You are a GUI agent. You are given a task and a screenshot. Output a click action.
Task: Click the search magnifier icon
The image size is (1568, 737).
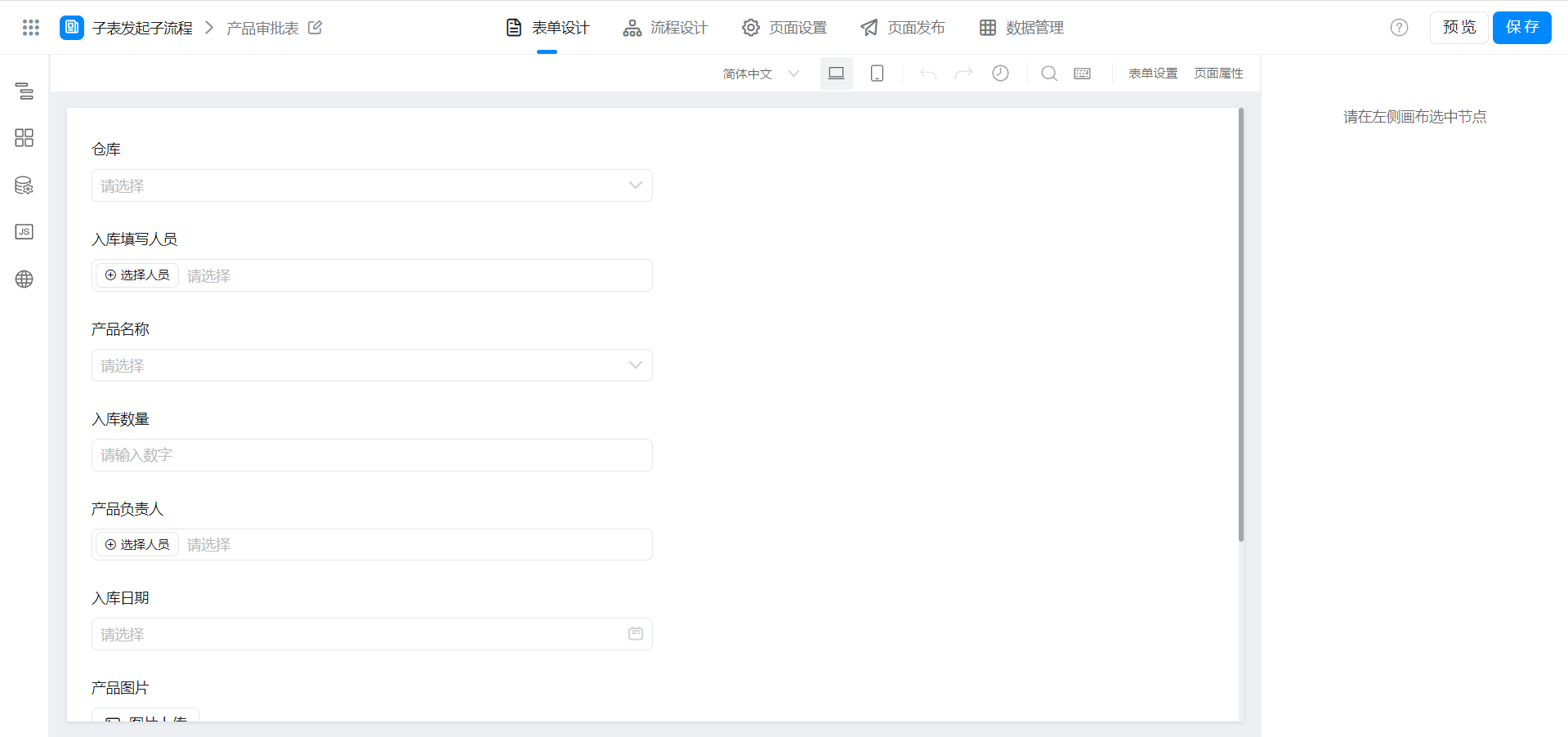pos(1049,74)
